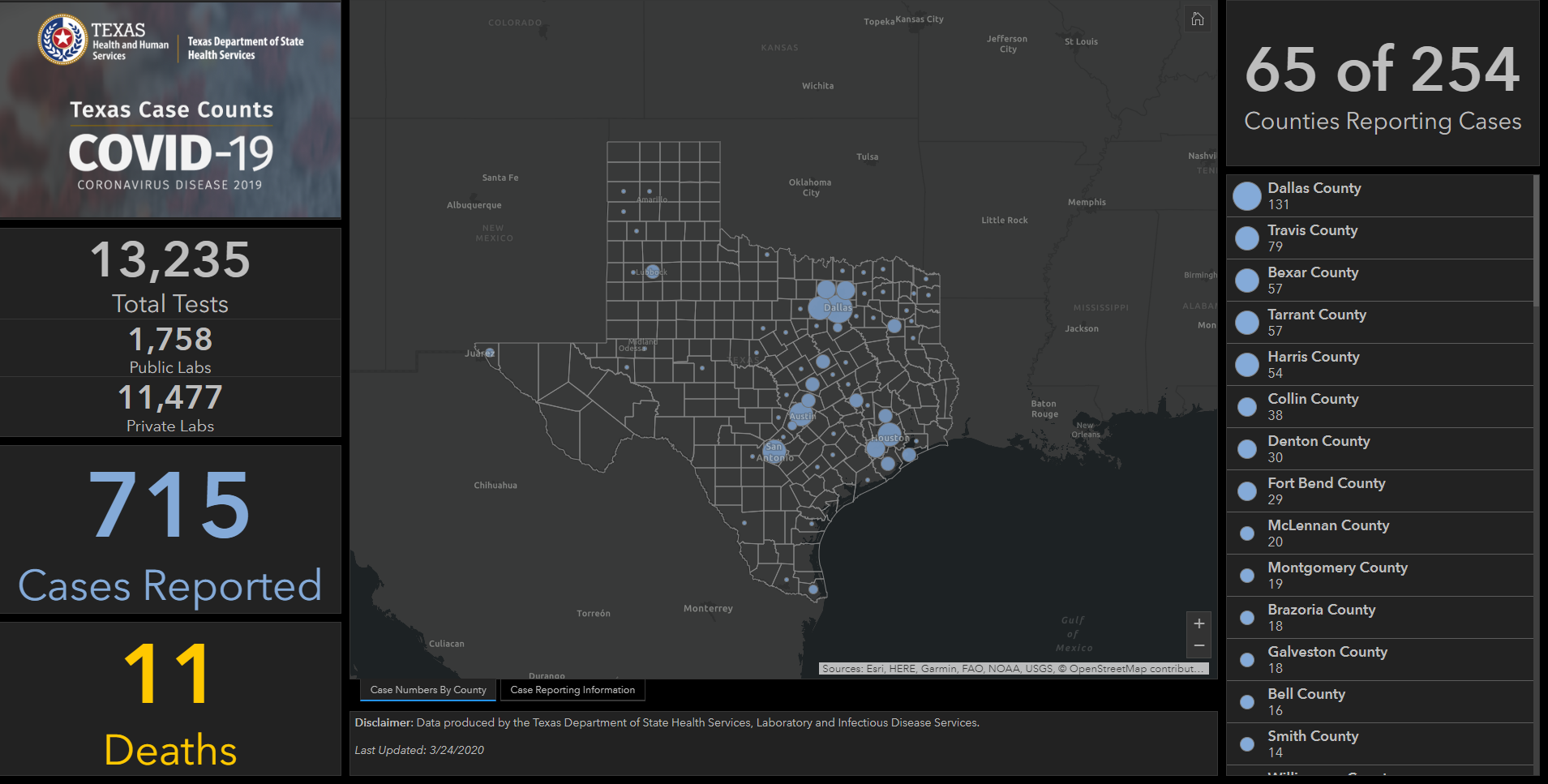Image resolution: width=1548 pixels, height=784 pixels.
Task: Click the map sources attribution text
Action: click(1013, 669)
